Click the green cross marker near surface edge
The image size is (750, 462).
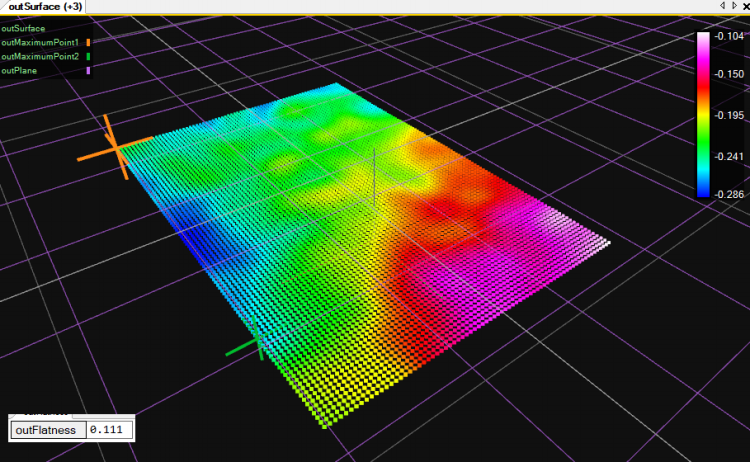coord(256,343)
